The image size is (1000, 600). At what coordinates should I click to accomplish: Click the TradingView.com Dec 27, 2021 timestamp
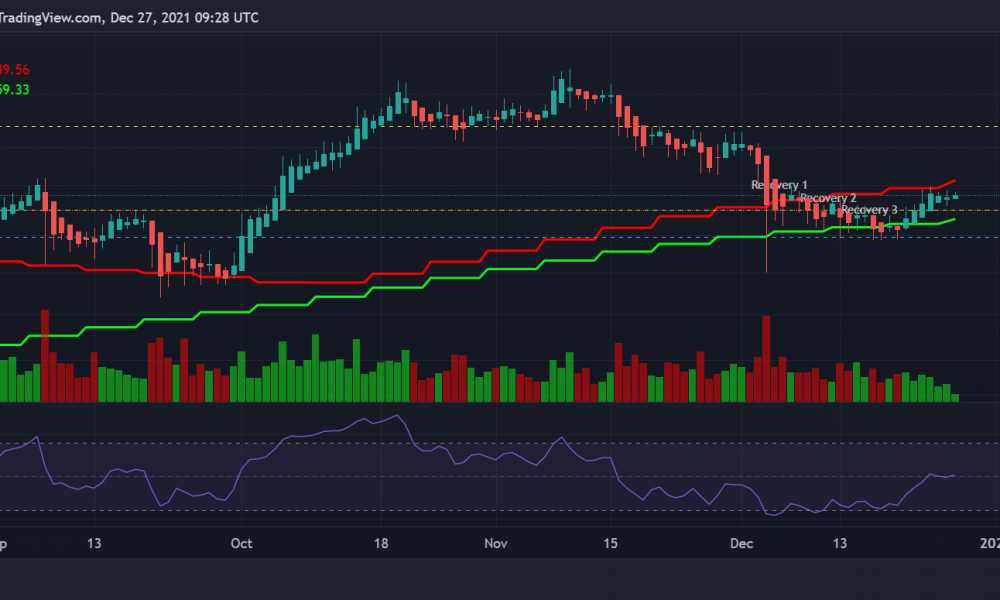click(129, 18)
